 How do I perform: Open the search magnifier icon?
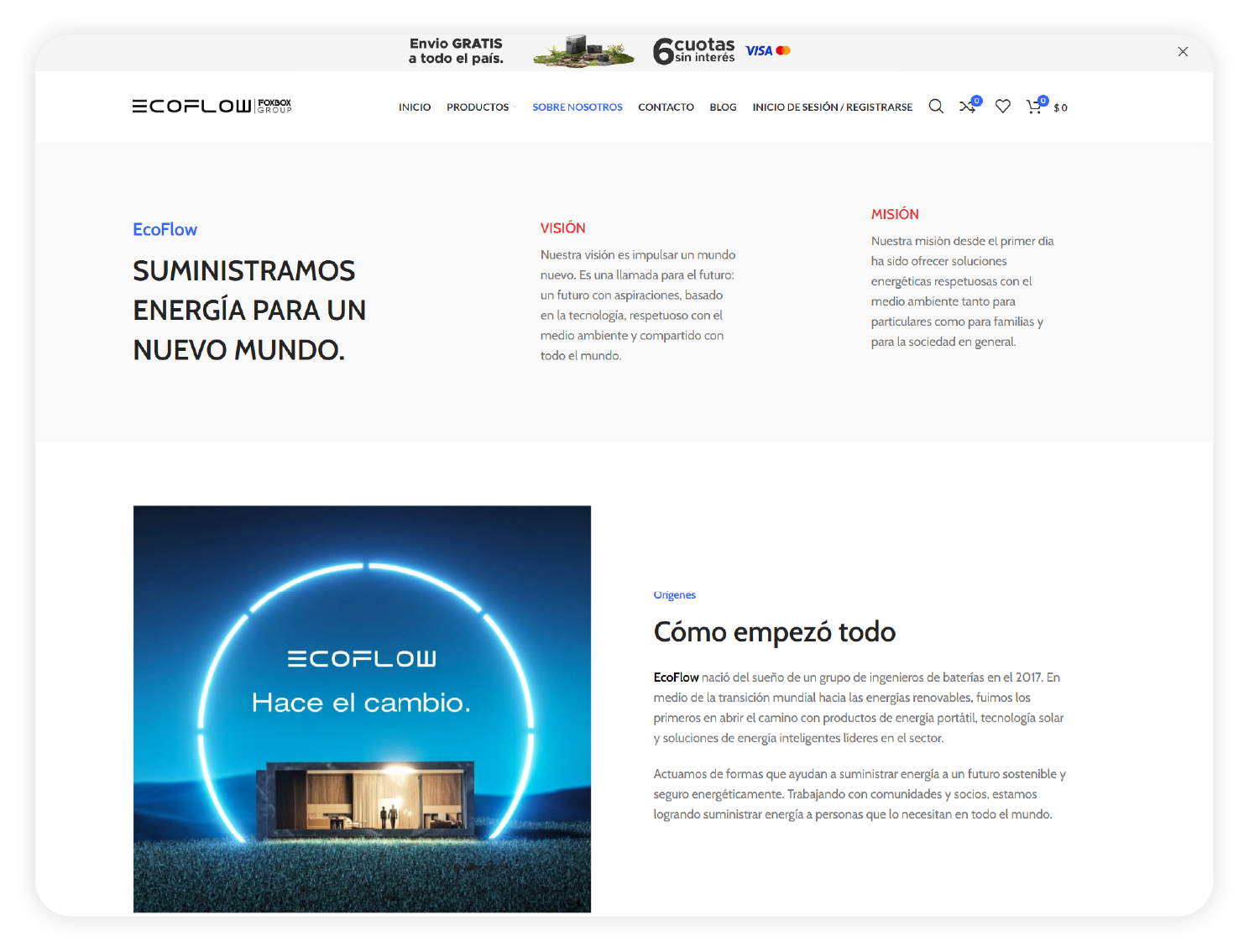(936, 107)
